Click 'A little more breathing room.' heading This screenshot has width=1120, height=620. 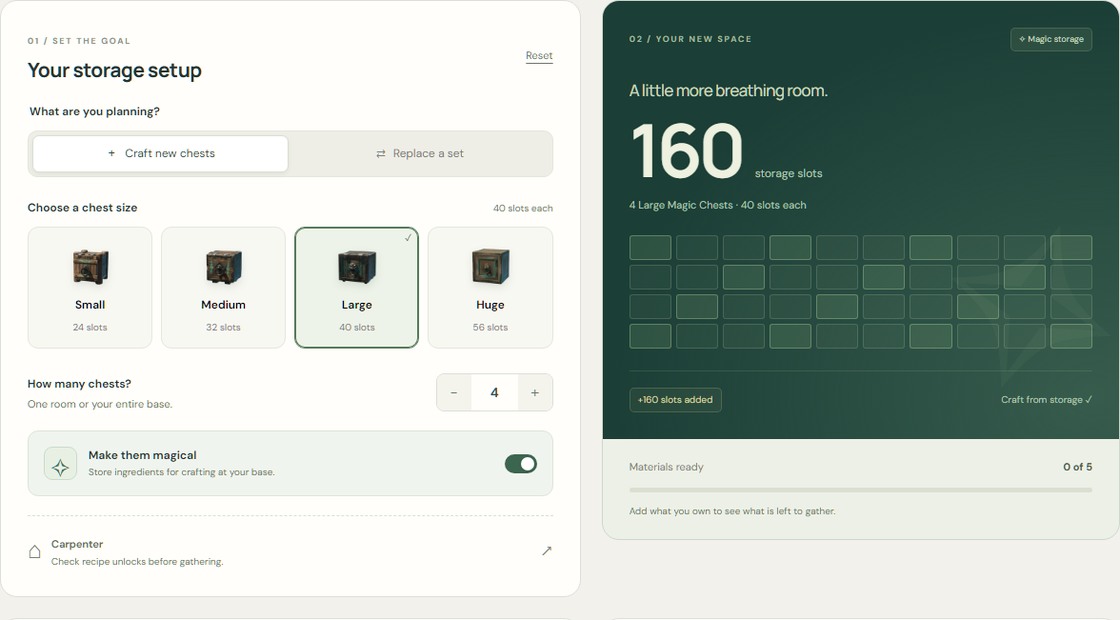click(729, 91)
